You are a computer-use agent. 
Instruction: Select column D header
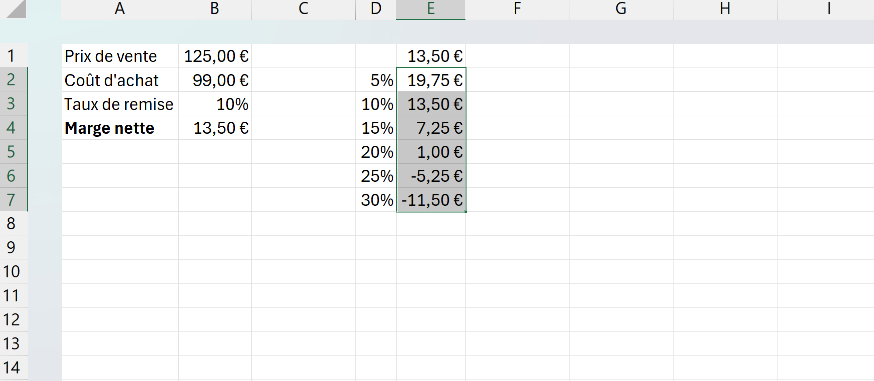[376, 9]
